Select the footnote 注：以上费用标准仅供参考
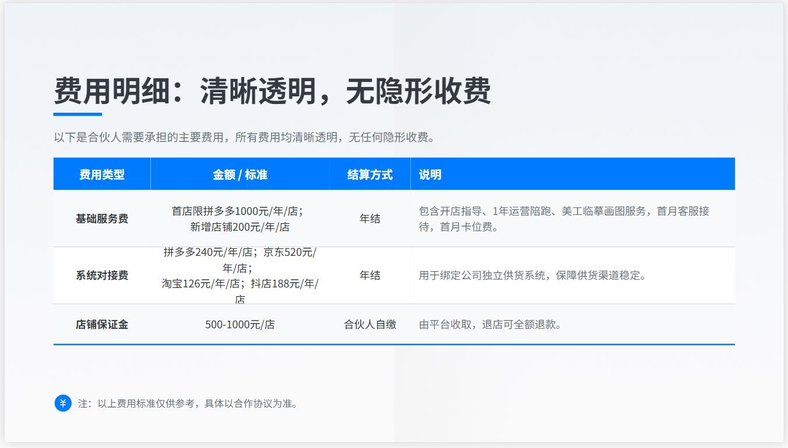Screen dimensions: 788x448 point(188,404)
